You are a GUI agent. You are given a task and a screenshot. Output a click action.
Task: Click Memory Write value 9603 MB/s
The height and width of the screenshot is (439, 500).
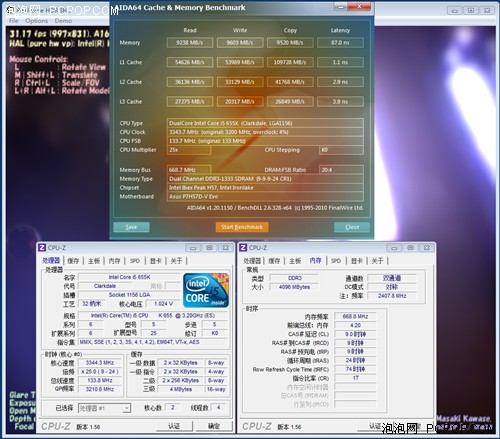[x=240, y=43]
